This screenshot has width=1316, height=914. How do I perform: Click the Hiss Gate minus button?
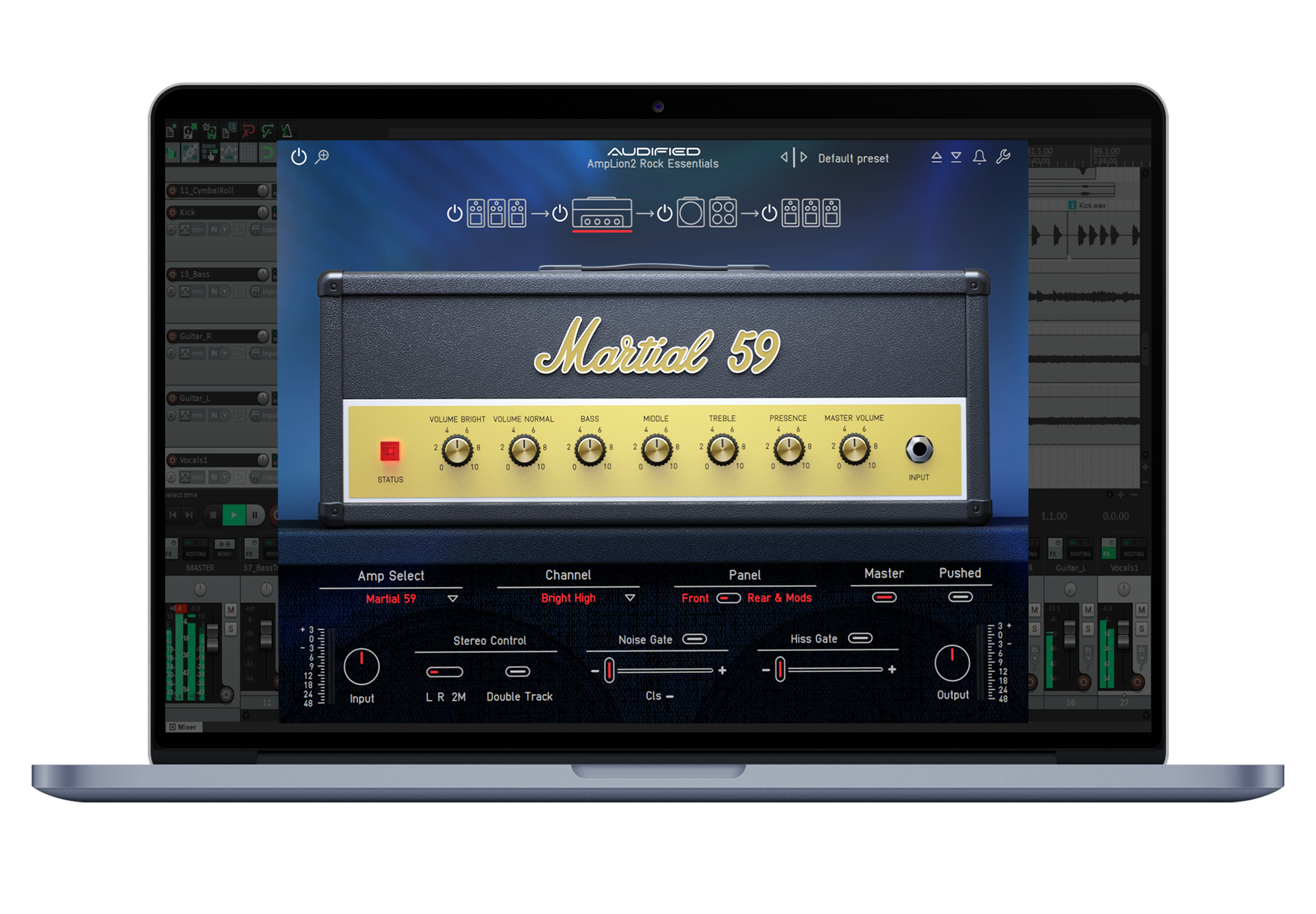click(766, 670)
